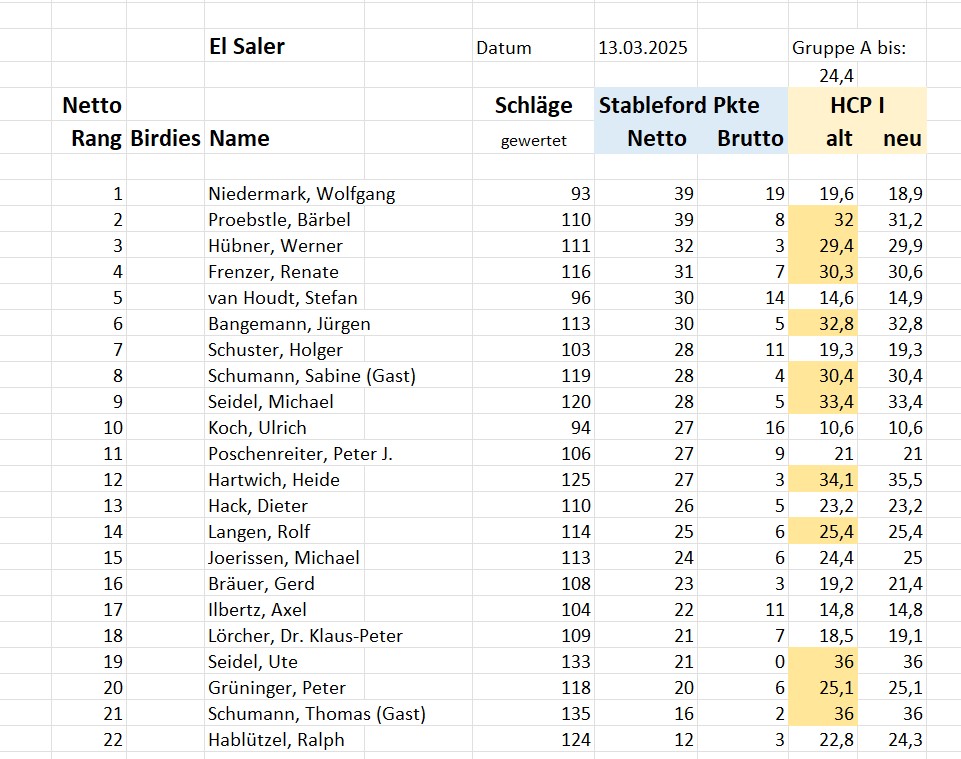Click the name Niedermark, Wolfgang
961x759 pixels.
302,194
